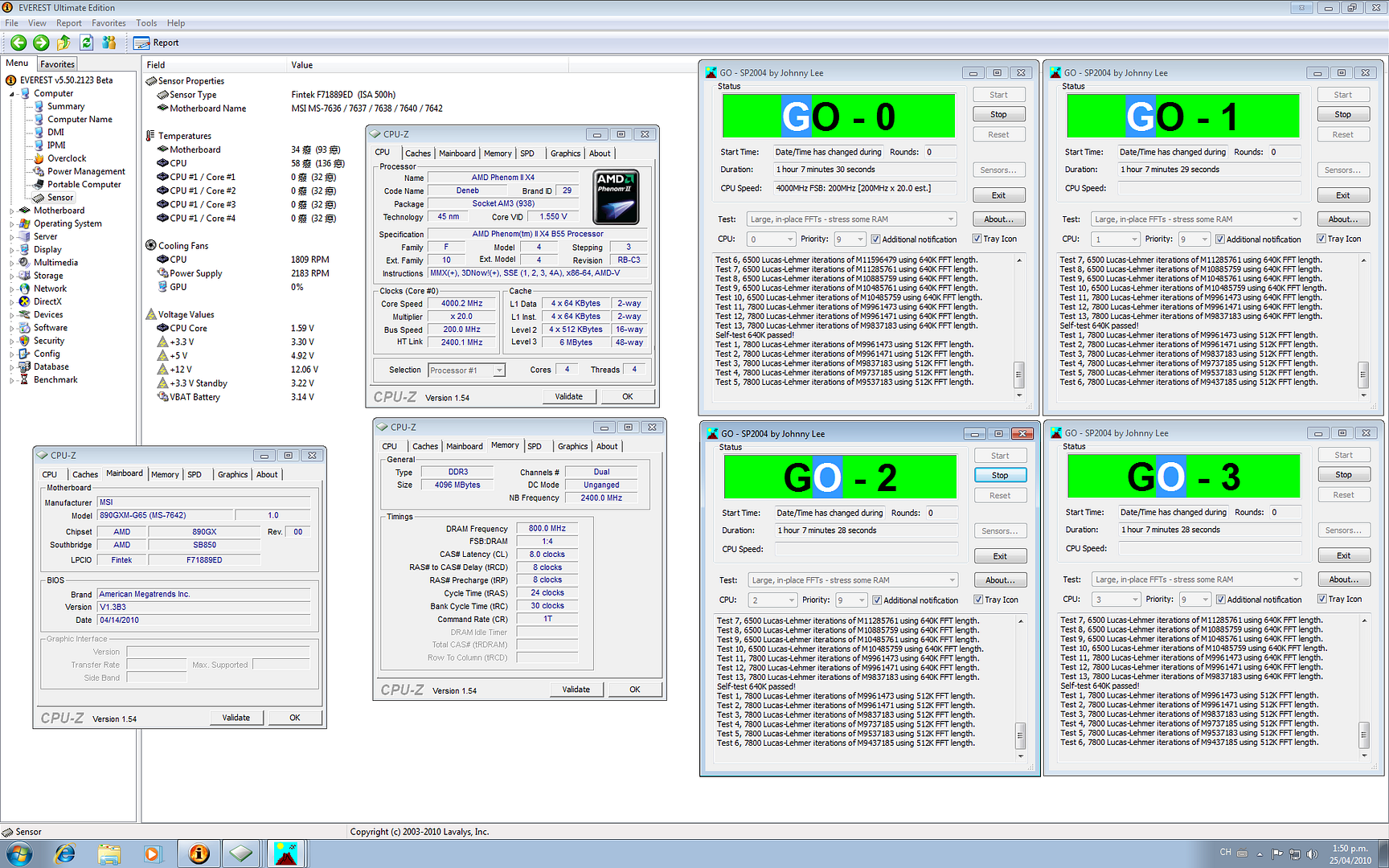Viewport: 1389px width, 868px height.
Task: Click the Refresh toolbar icon
Action: [86, 43]
